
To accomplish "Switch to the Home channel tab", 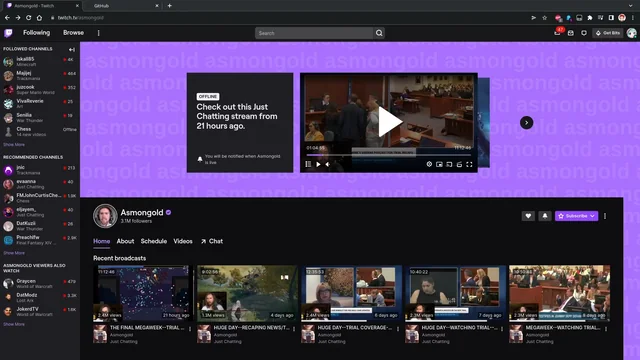I will [101, 241].
